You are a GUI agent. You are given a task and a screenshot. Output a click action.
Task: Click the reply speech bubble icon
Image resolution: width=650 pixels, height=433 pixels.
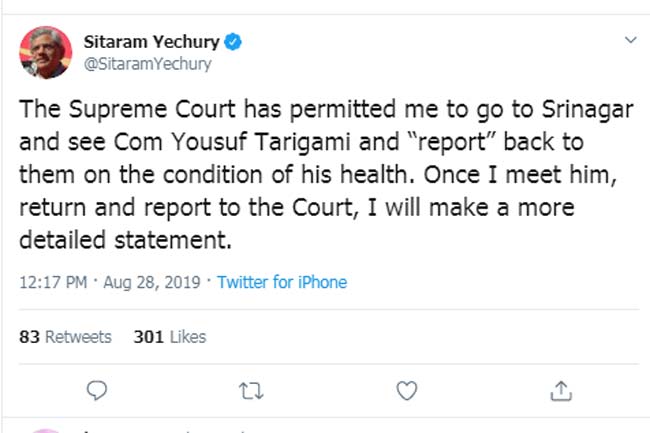(96, 389)
